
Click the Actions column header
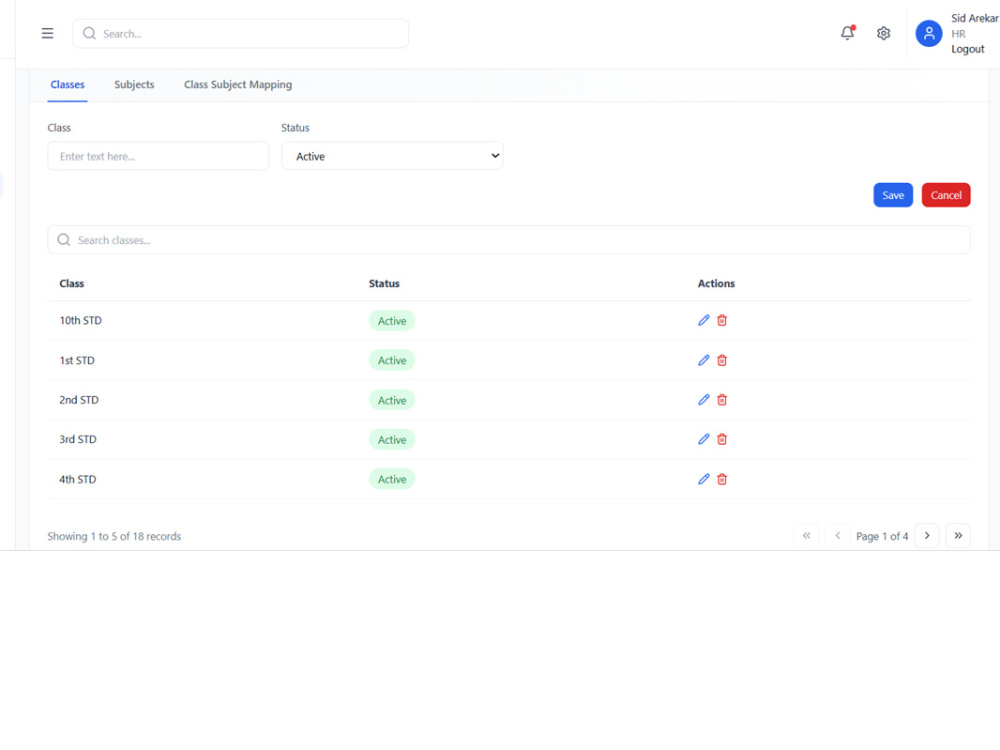(716, 283)
